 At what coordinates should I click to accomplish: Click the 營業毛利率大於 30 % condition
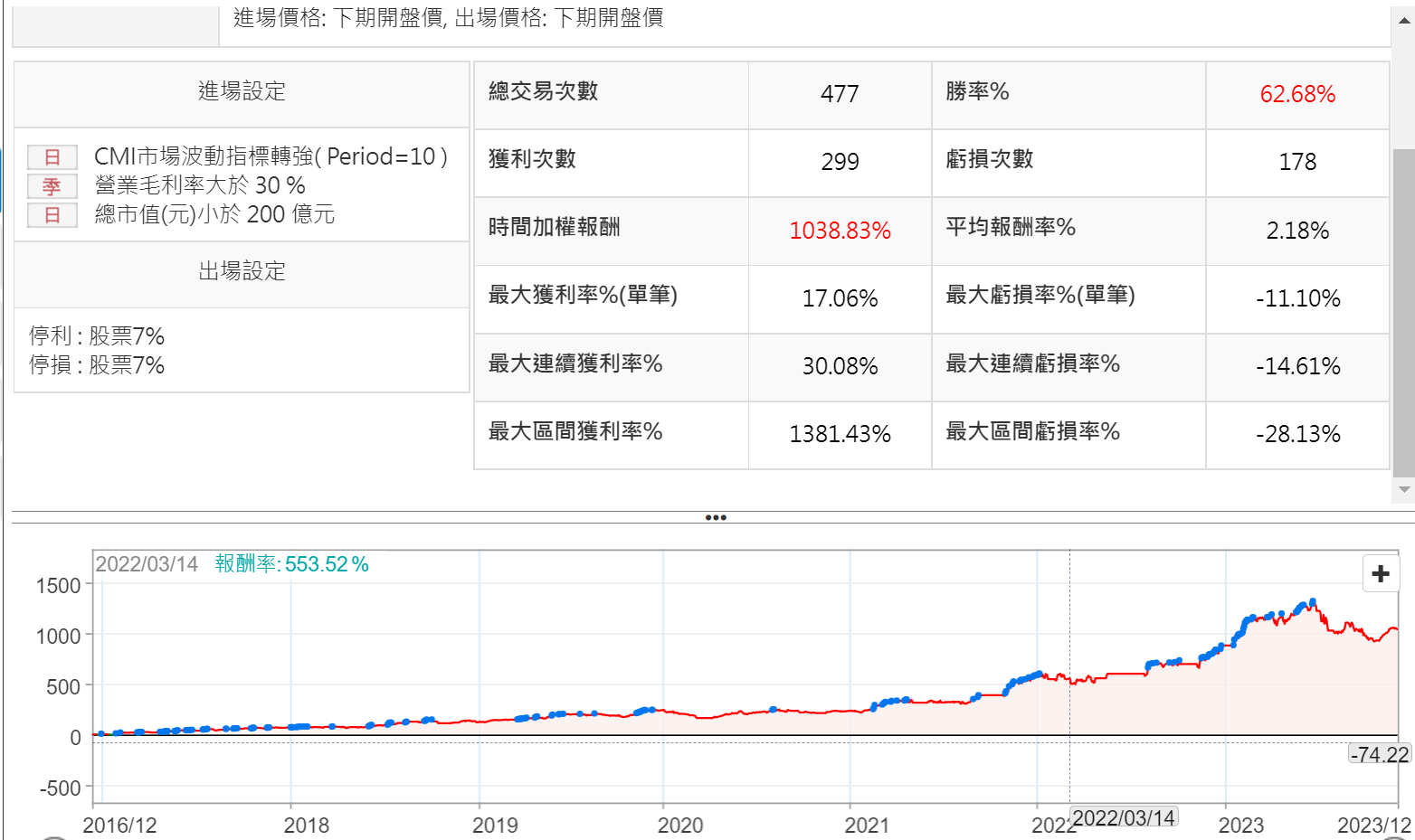tap(200, 186)
